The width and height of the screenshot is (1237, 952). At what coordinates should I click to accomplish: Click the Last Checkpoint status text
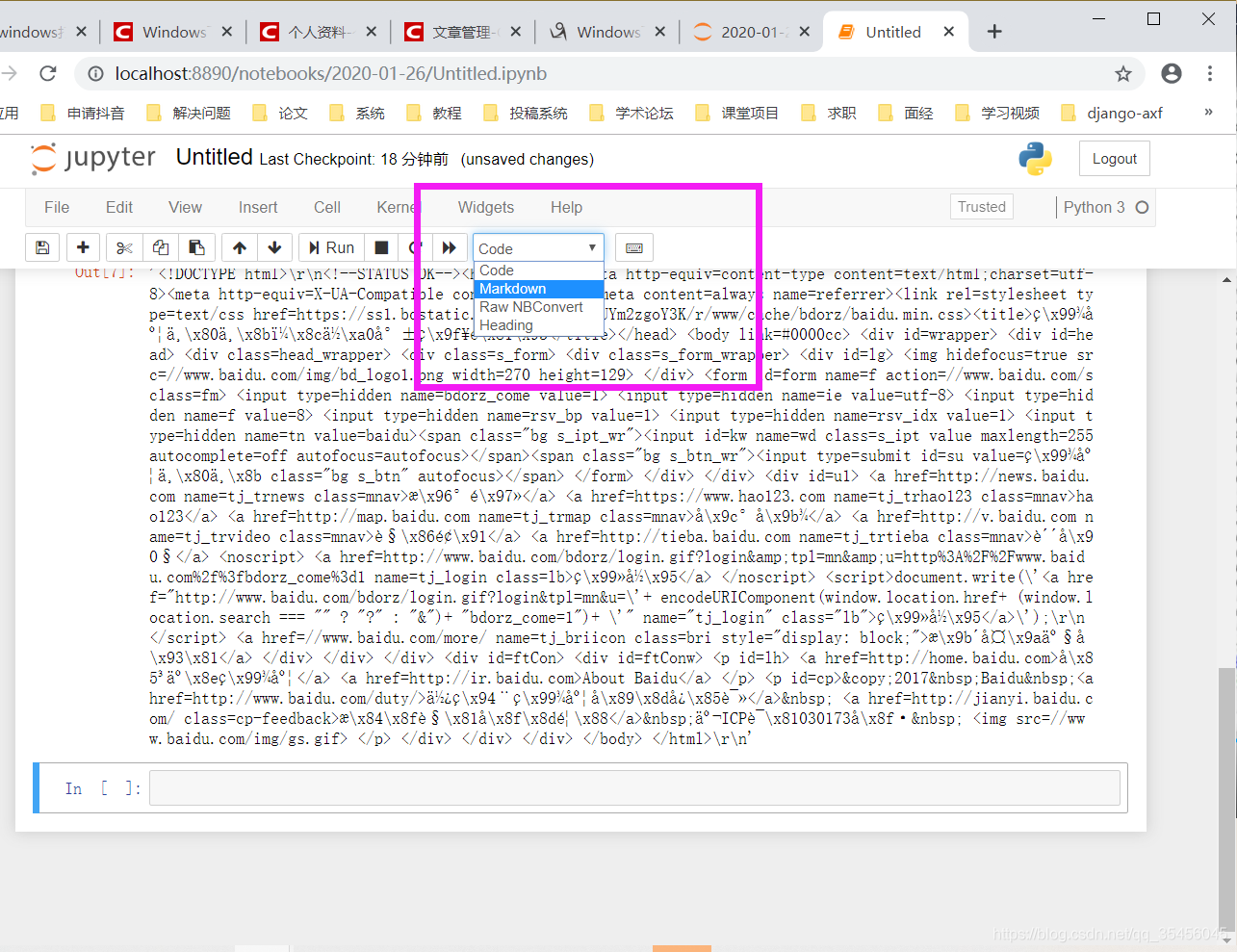tap(354, 159)
